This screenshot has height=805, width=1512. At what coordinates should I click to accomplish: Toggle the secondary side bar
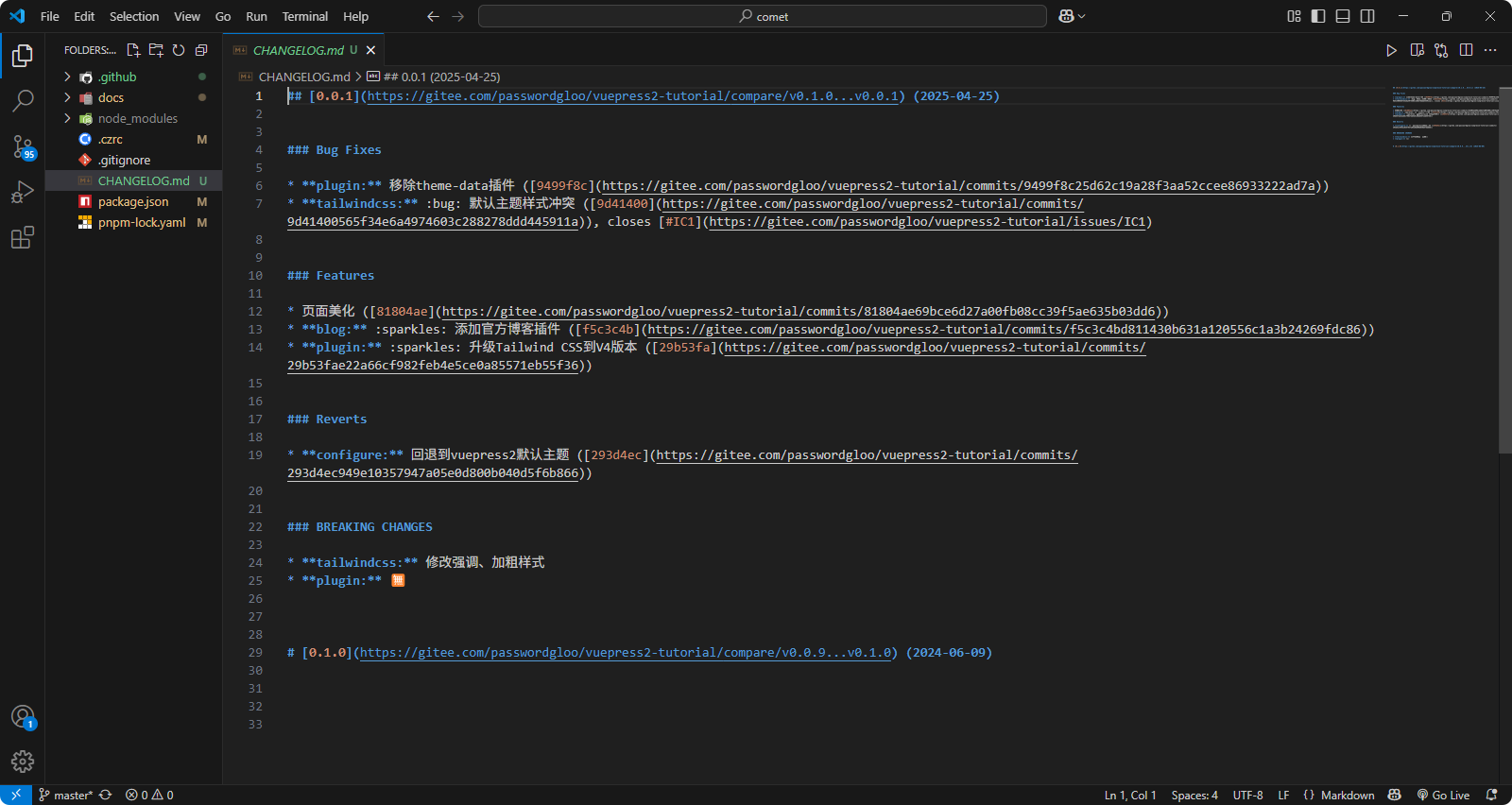tap(1367, 16)
